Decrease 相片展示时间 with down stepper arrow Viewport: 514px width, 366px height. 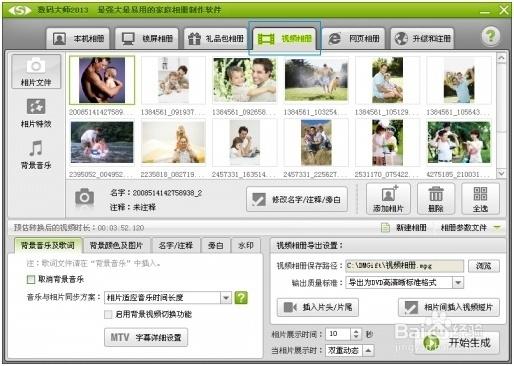[x=356, y=337]
